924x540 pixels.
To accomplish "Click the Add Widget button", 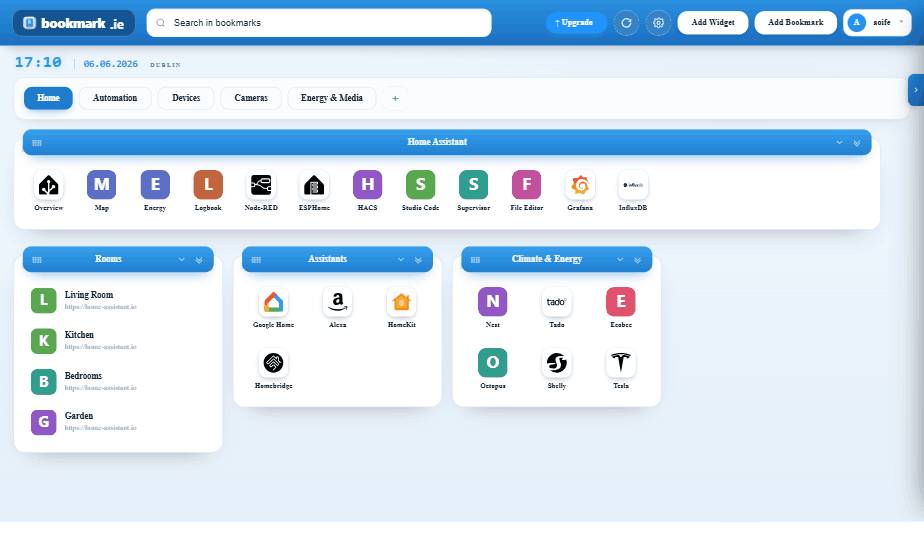I will point(713,23).
